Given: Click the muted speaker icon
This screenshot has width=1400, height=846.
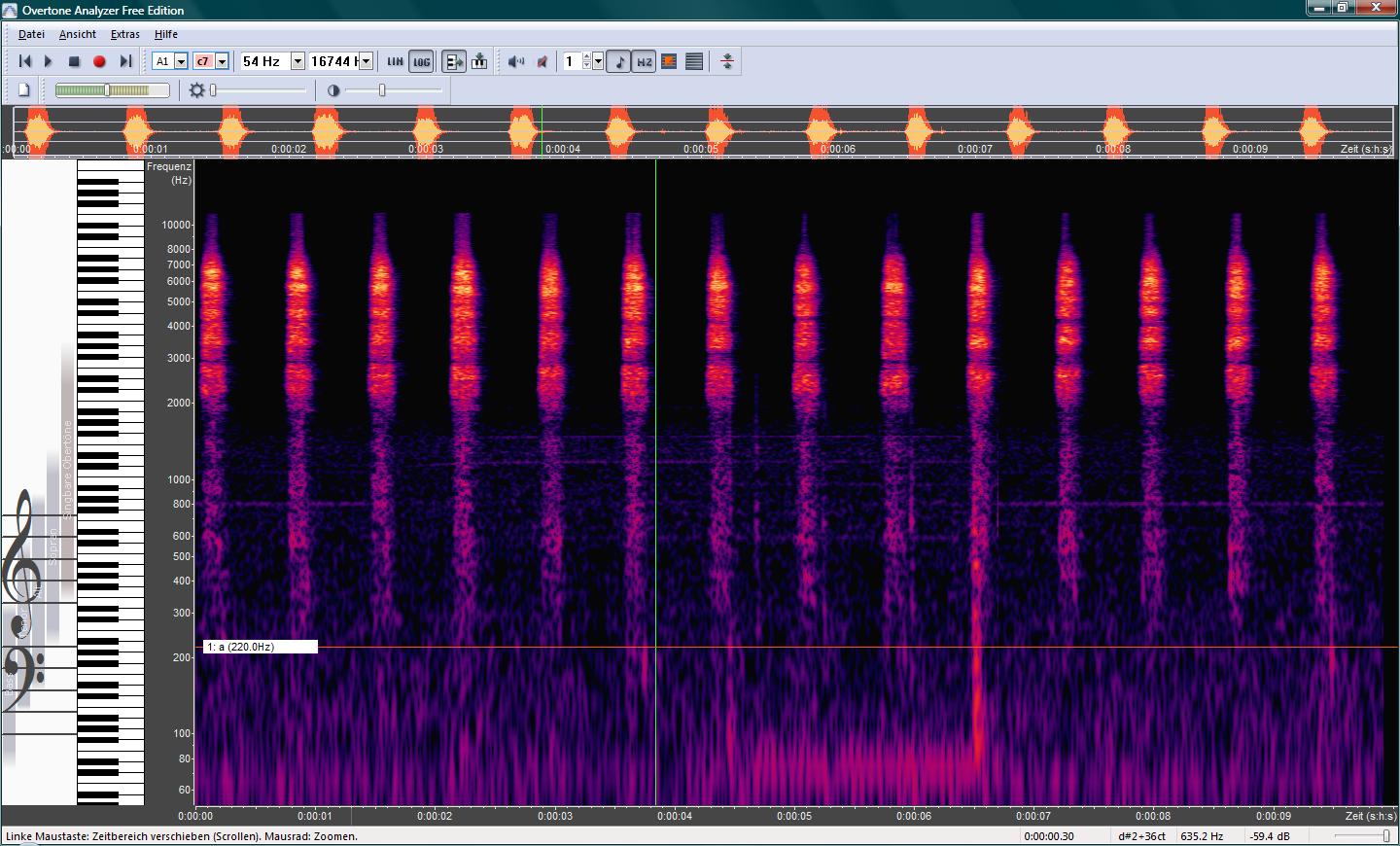Looking at the screenshot, I should point(542,61).
